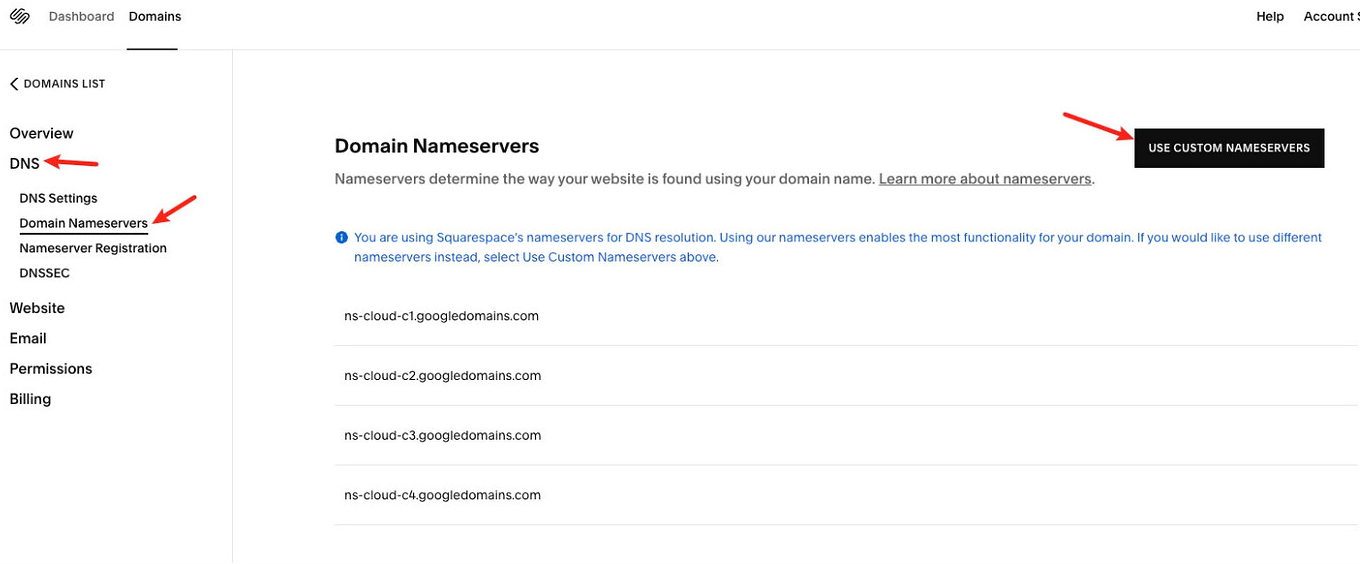Screen dimensions: 1360x564
Task: Expand the Email section in sidebar
Action: click(28, 338)
